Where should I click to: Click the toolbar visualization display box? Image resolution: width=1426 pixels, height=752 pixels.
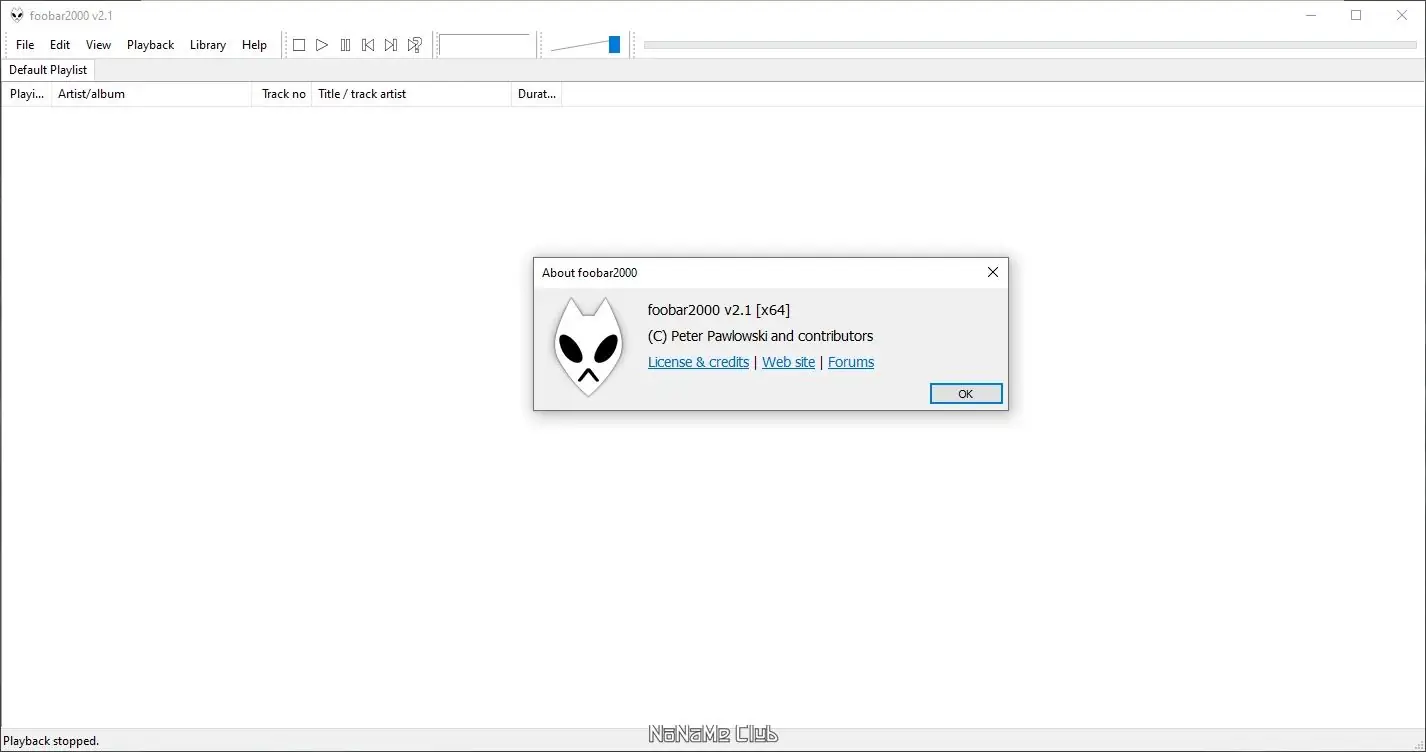(x=484, y=45)
